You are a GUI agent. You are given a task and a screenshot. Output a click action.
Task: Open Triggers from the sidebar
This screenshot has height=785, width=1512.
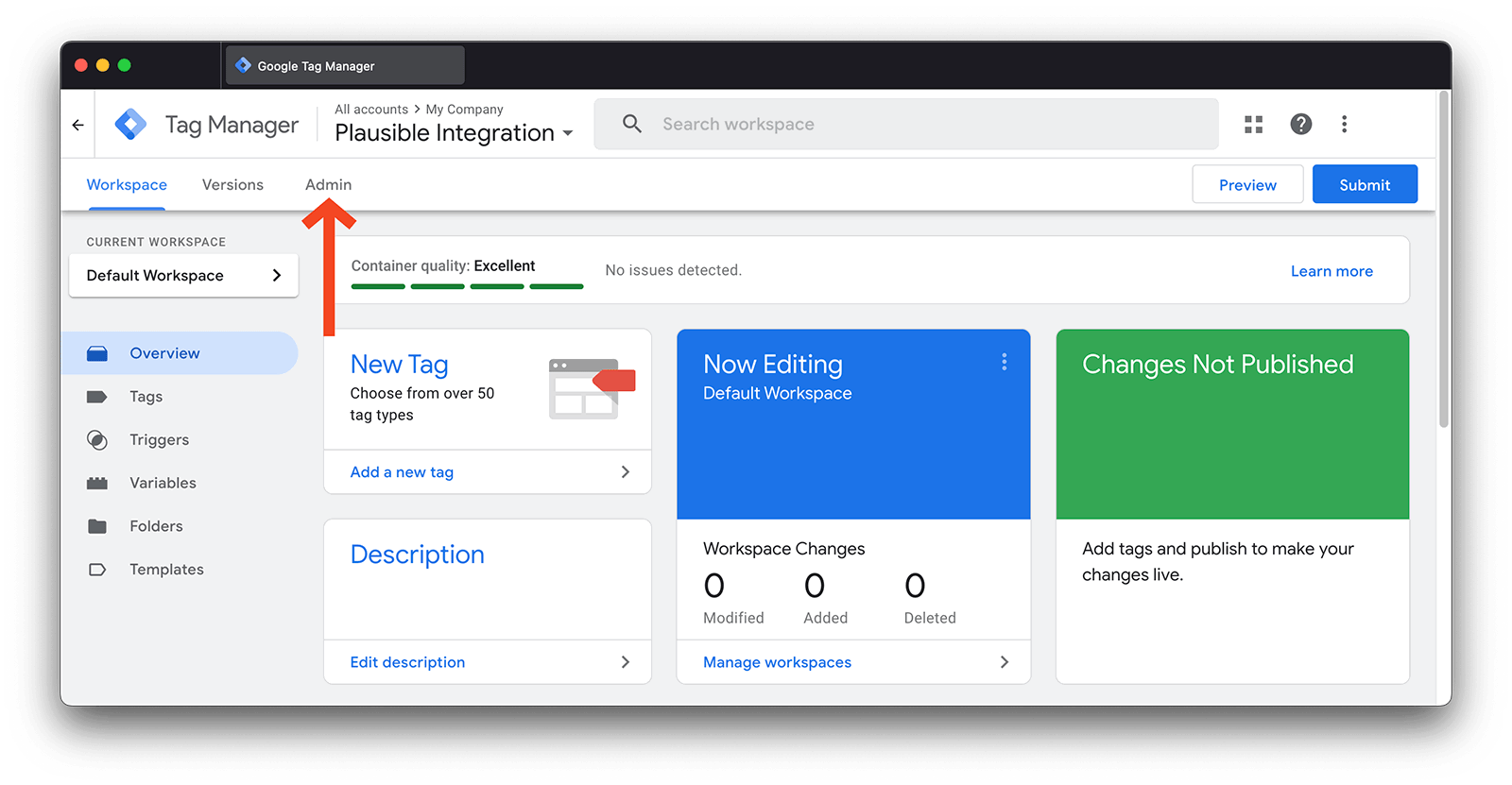(x=159, y=440)
